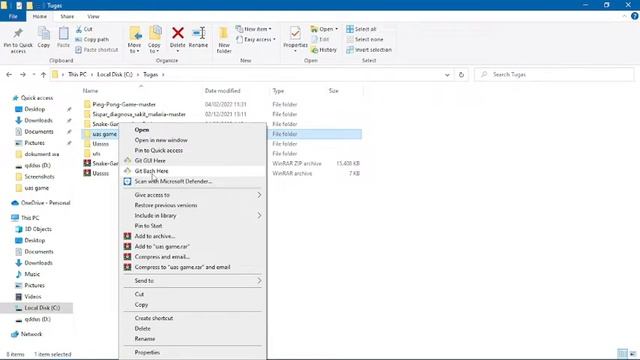This screenshot has width=640, height=360.
Task: Click Cut in the Clipboard group
Action: click(x=84, y=29)
